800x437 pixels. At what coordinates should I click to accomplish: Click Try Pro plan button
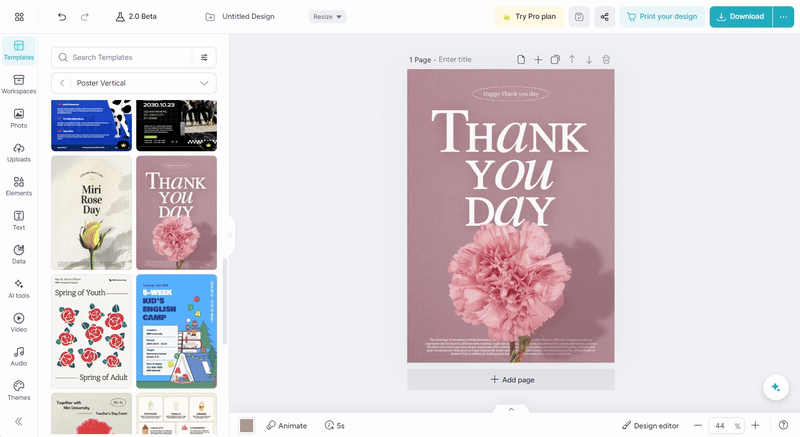(529, 17)
